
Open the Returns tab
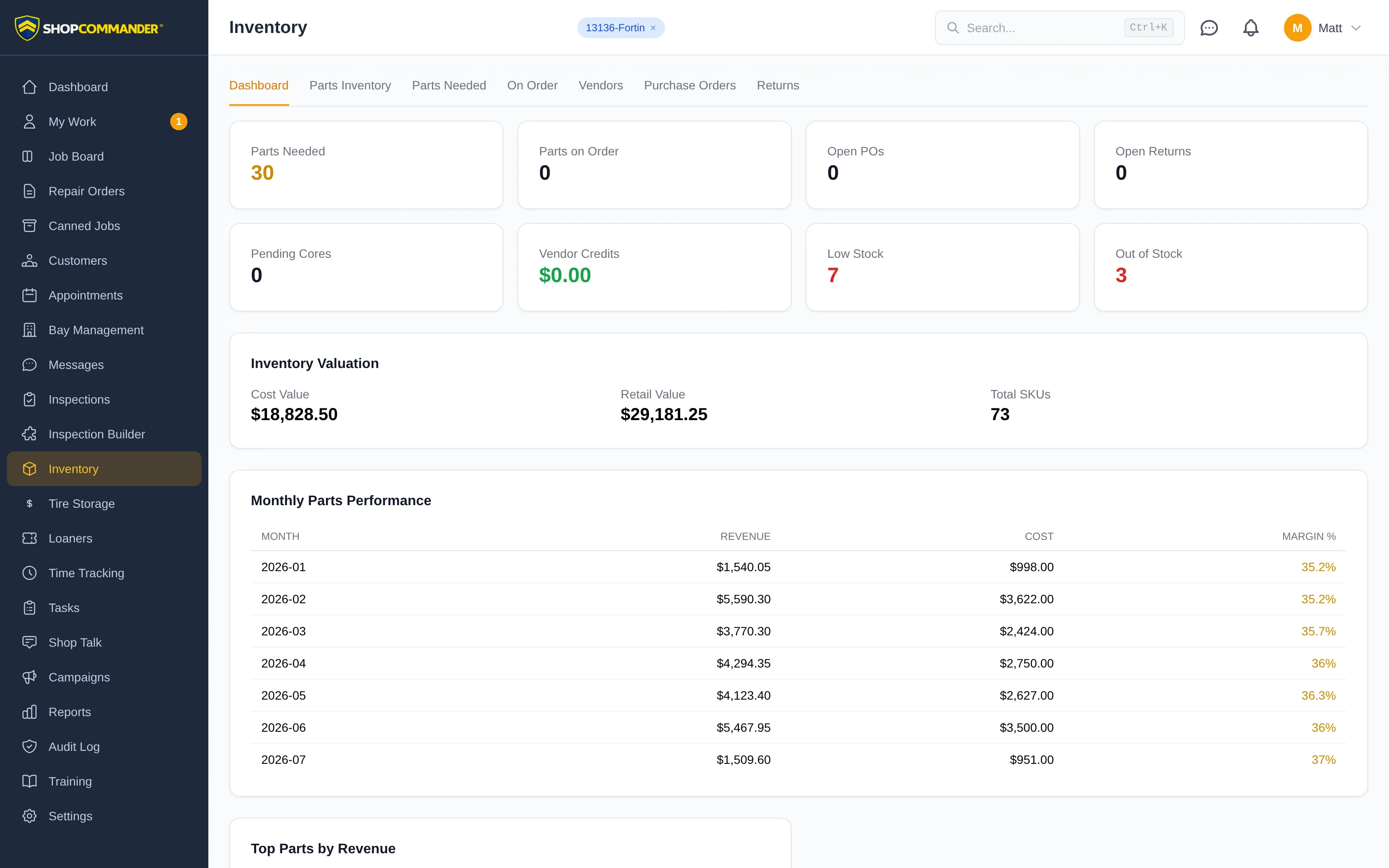pyautogui.click(x=778, y=85)
